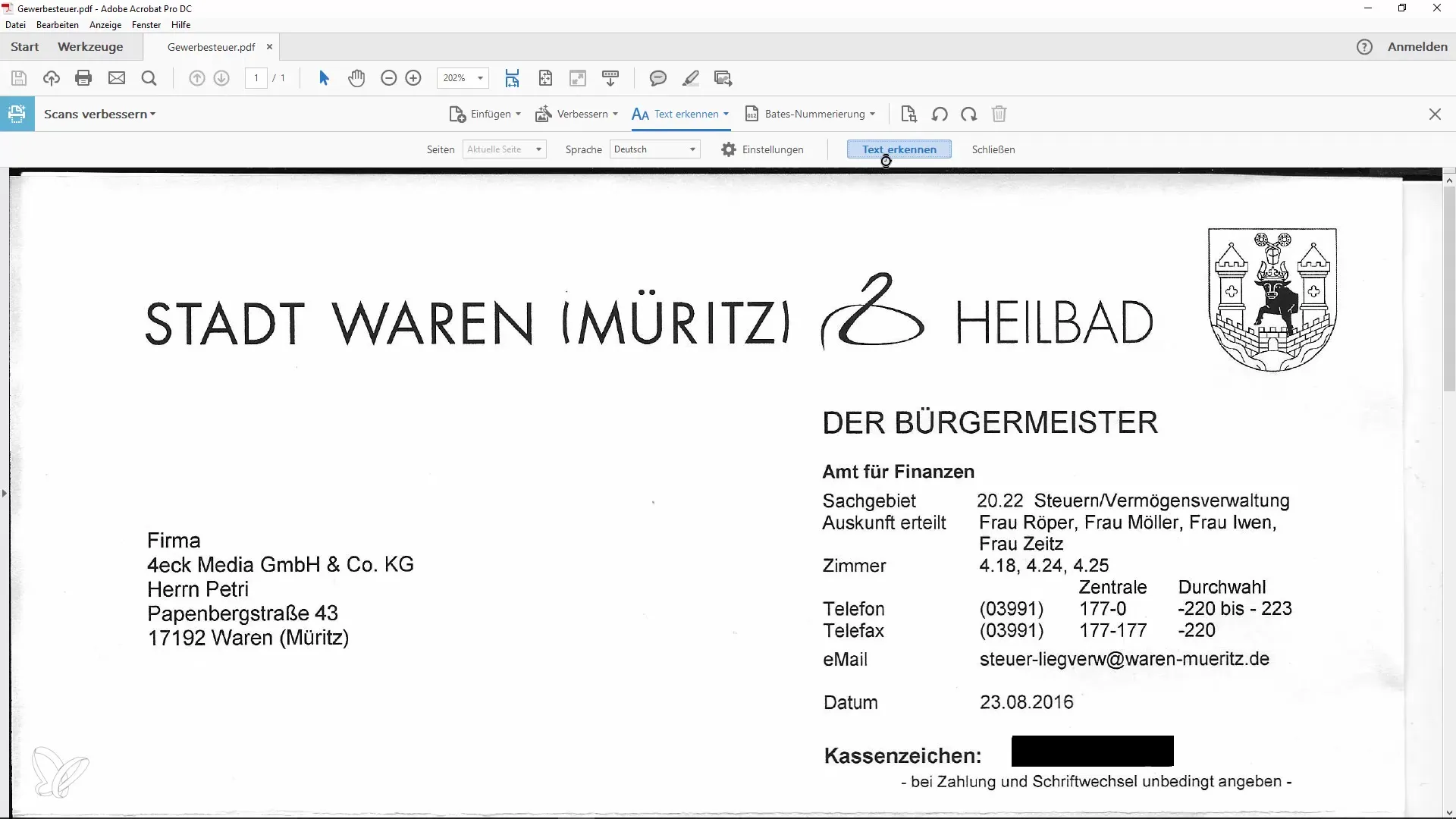Click the vertical scrollbar thumb
This screenshot has width=1456, height=819.
(1449, 288)
